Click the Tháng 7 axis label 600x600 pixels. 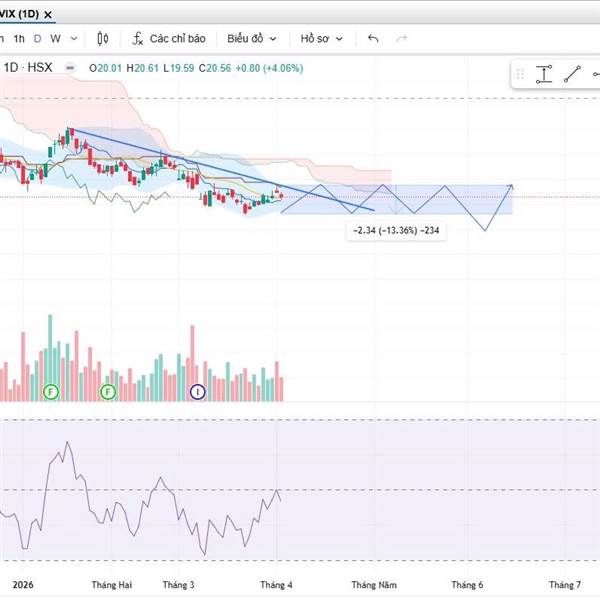coord(565,585)
